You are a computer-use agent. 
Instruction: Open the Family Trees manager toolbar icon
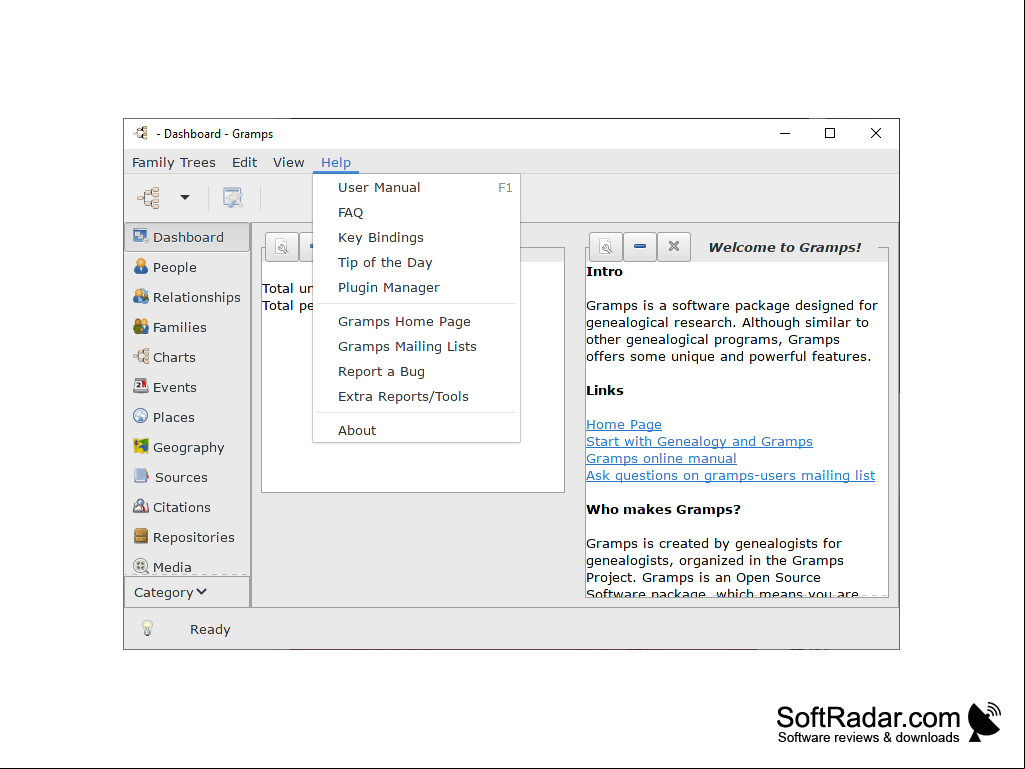[x=148, y=197]
